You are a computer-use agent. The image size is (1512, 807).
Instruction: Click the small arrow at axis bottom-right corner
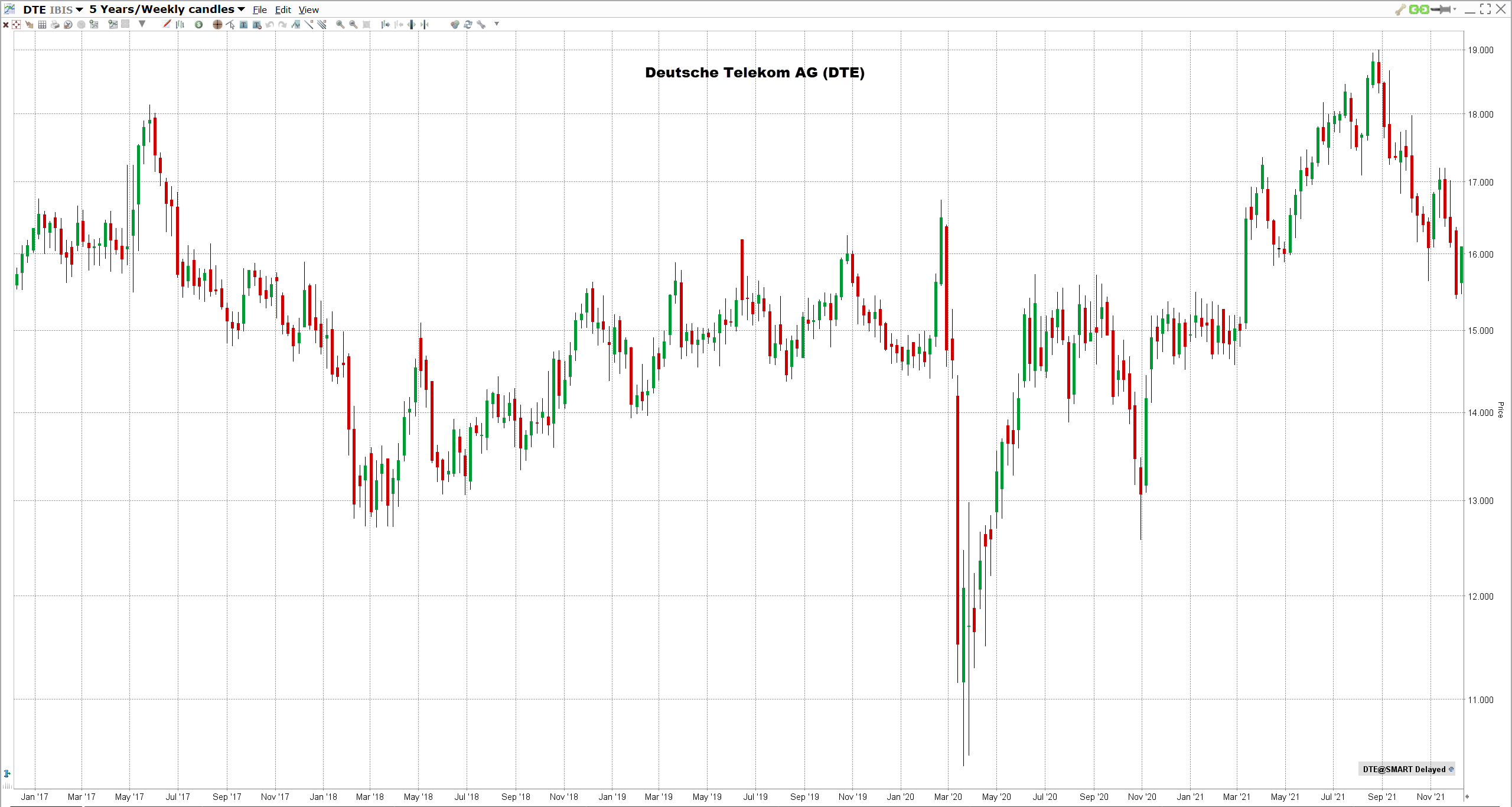[x=1467, y=796]
